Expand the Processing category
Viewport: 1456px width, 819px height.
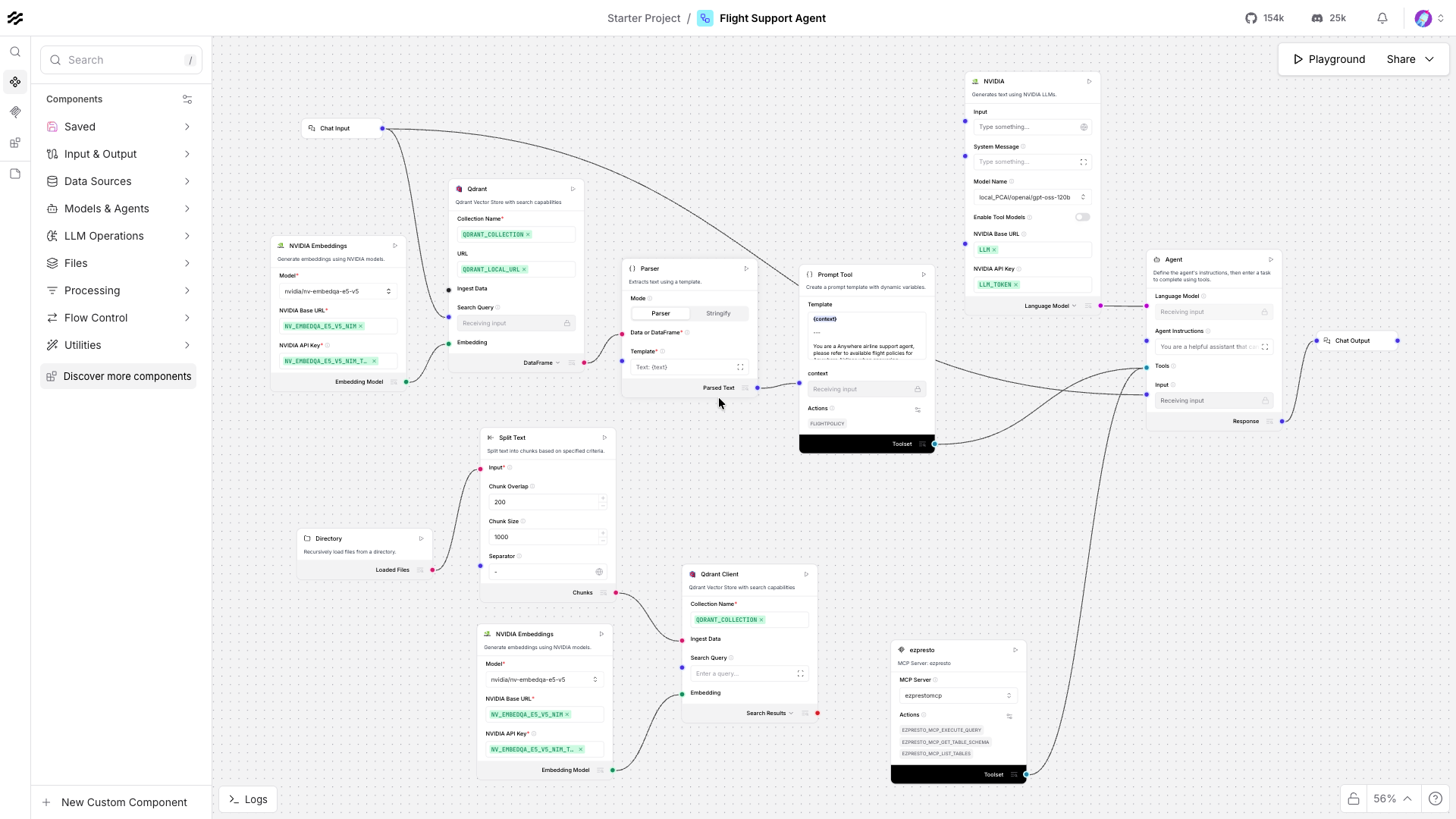click(118, 290)
